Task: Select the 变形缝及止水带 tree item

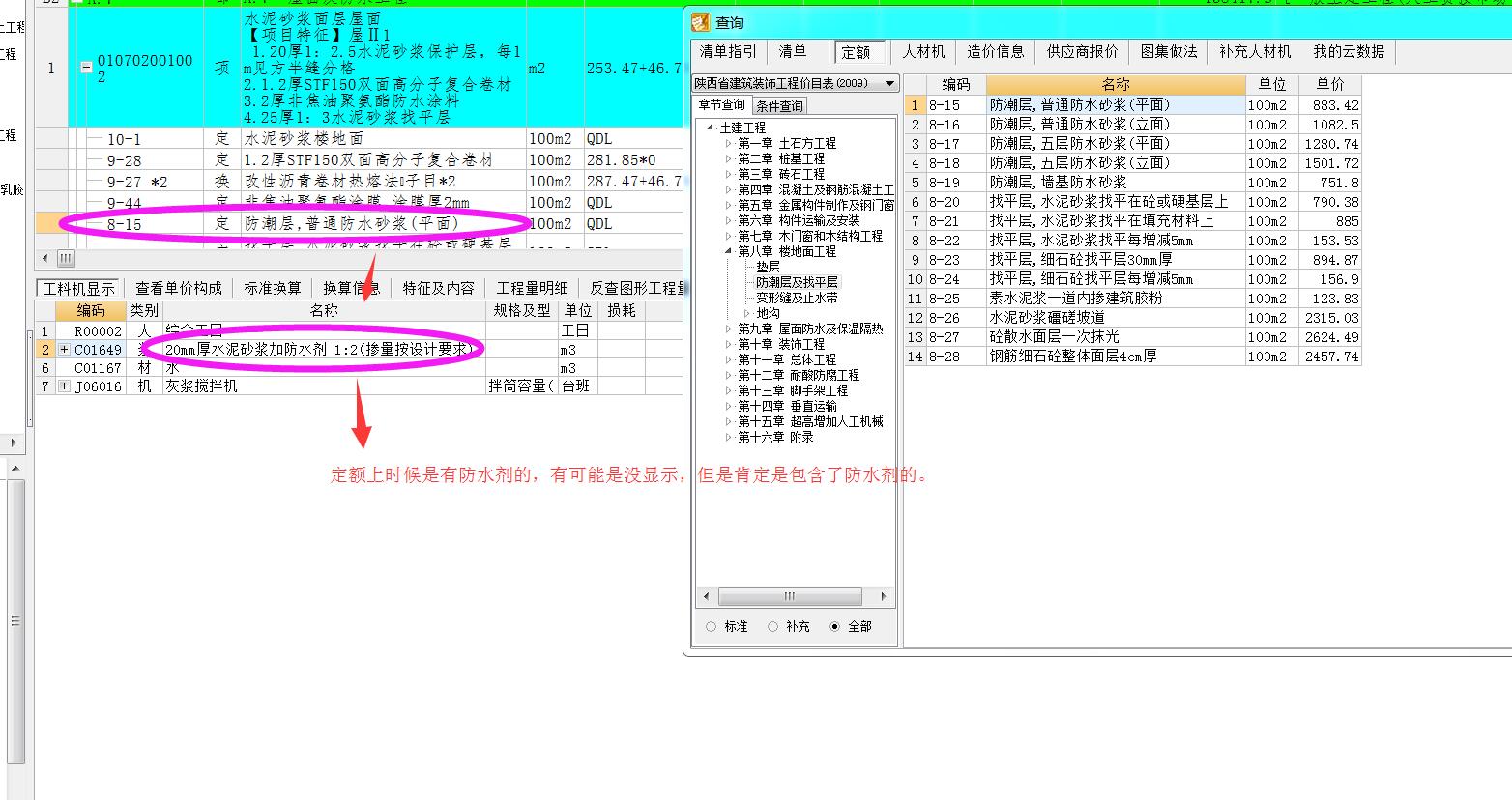Action: [798, 298]
